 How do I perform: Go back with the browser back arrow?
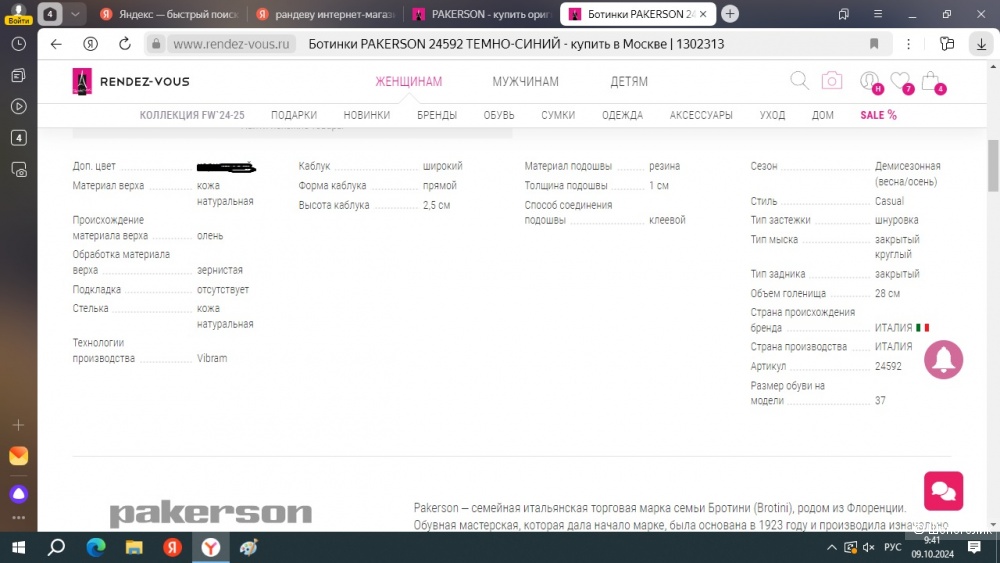coord(56,44)
